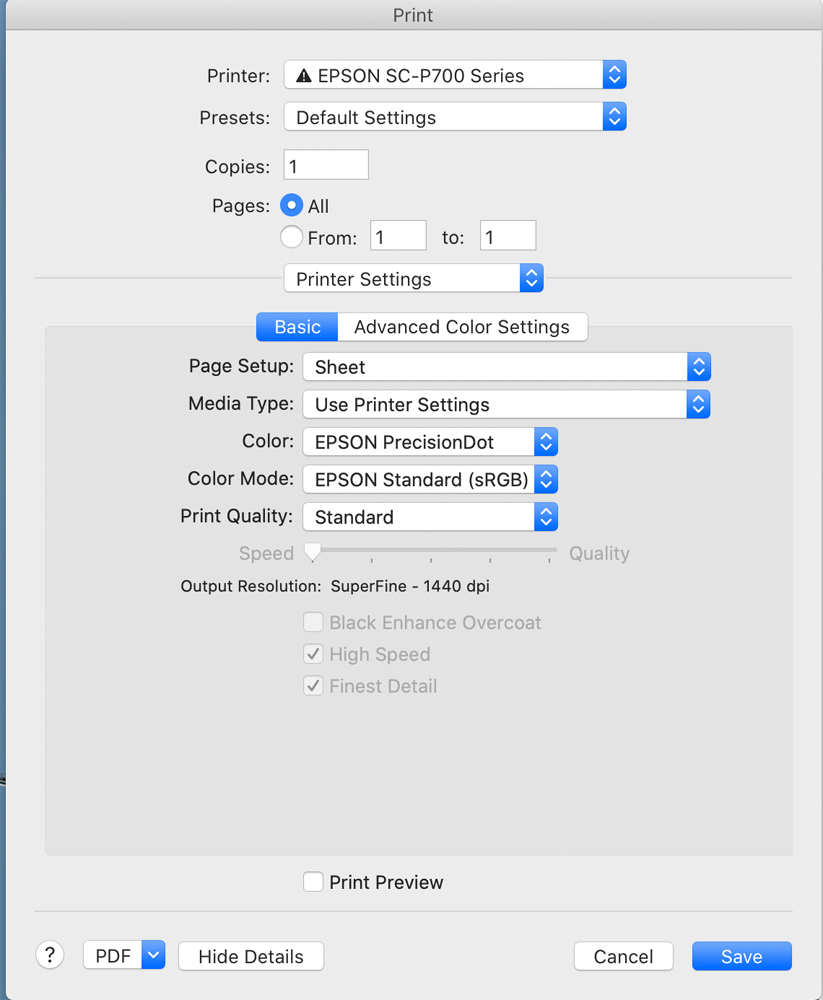This screenshot has width=823, height=1000.
Task: Select the From page range radio button
Action: (292, 237)
